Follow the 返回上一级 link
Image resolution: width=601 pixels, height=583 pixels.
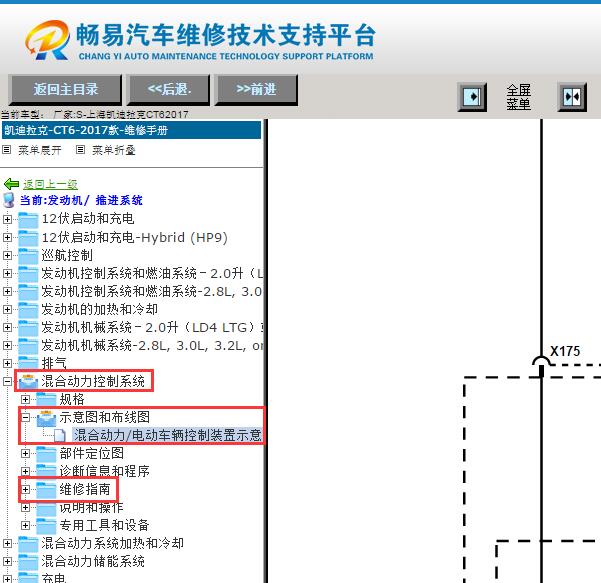click(x=50, y=184)
